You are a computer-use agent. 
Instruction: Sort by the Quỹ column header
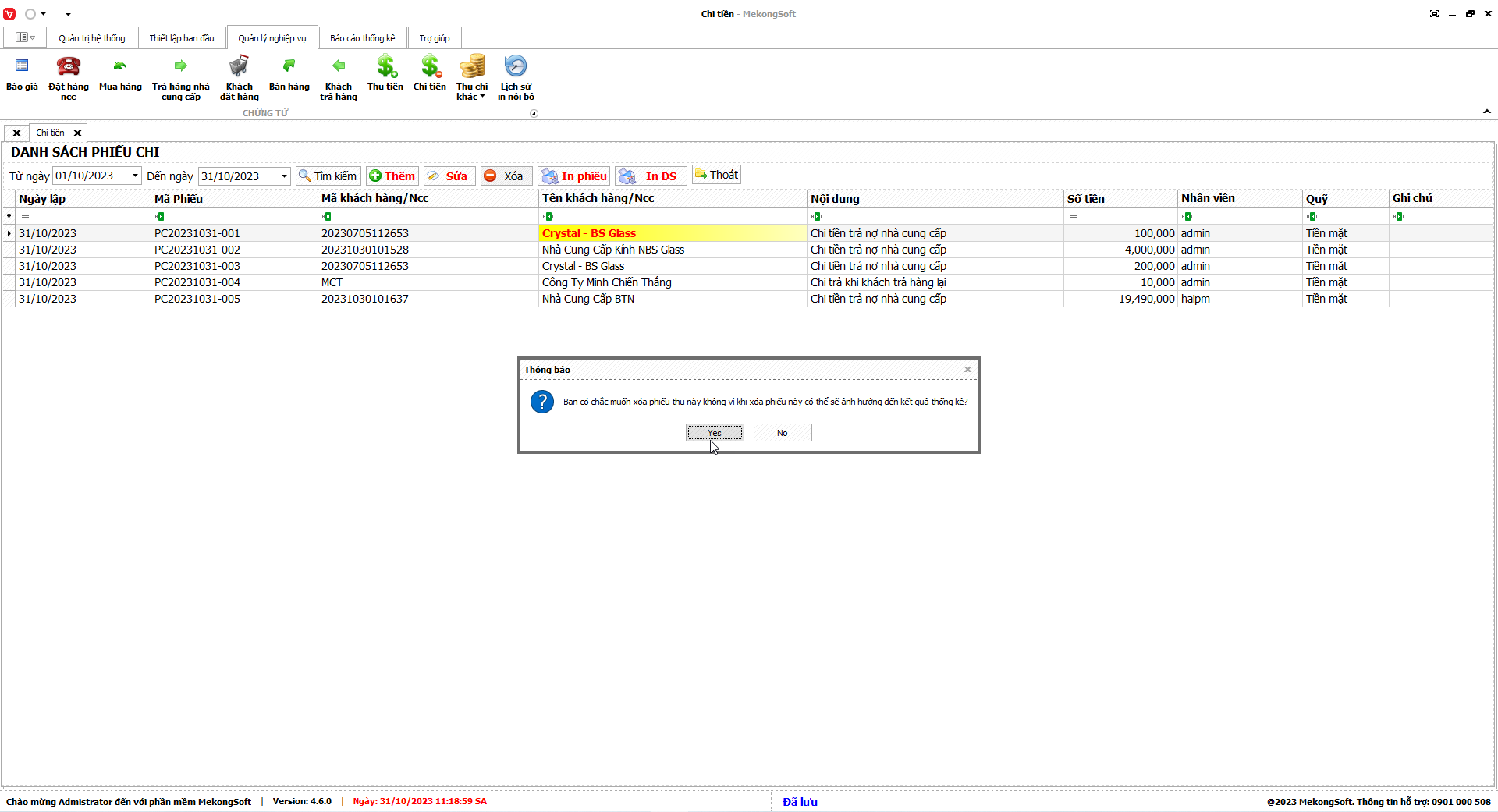1345,199
